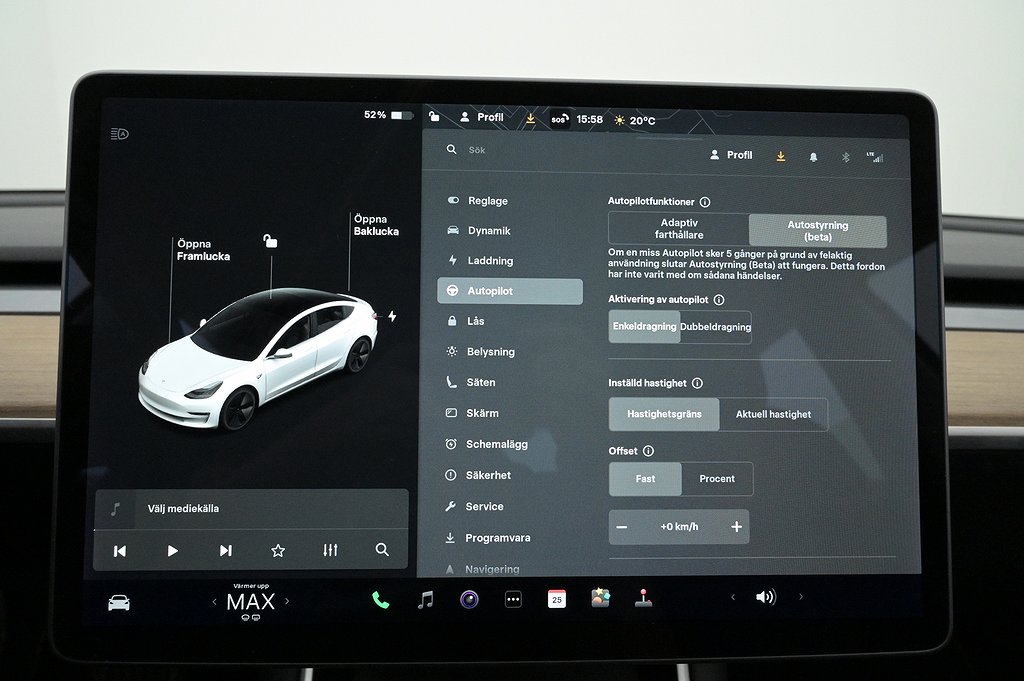The height and width of the screenshot is (681, 1024).
Task: Tap the car controls icon
Action: click(119, 602)
